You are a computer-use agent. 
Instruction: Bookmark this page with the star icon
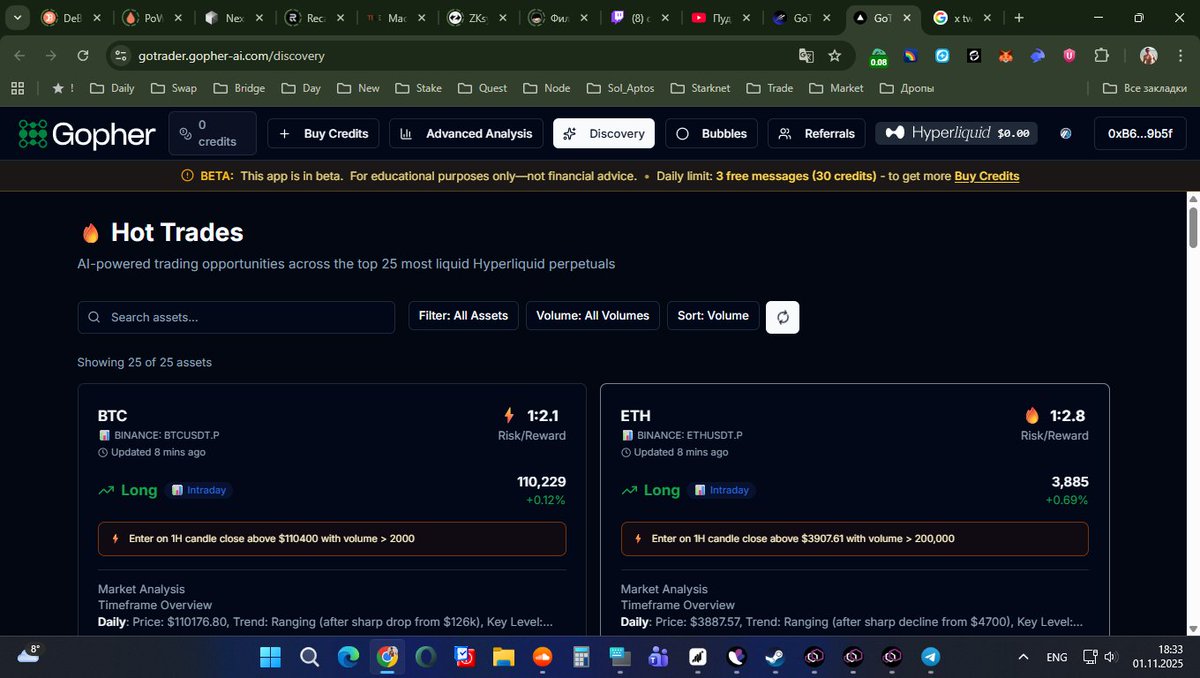pos(835,56)
